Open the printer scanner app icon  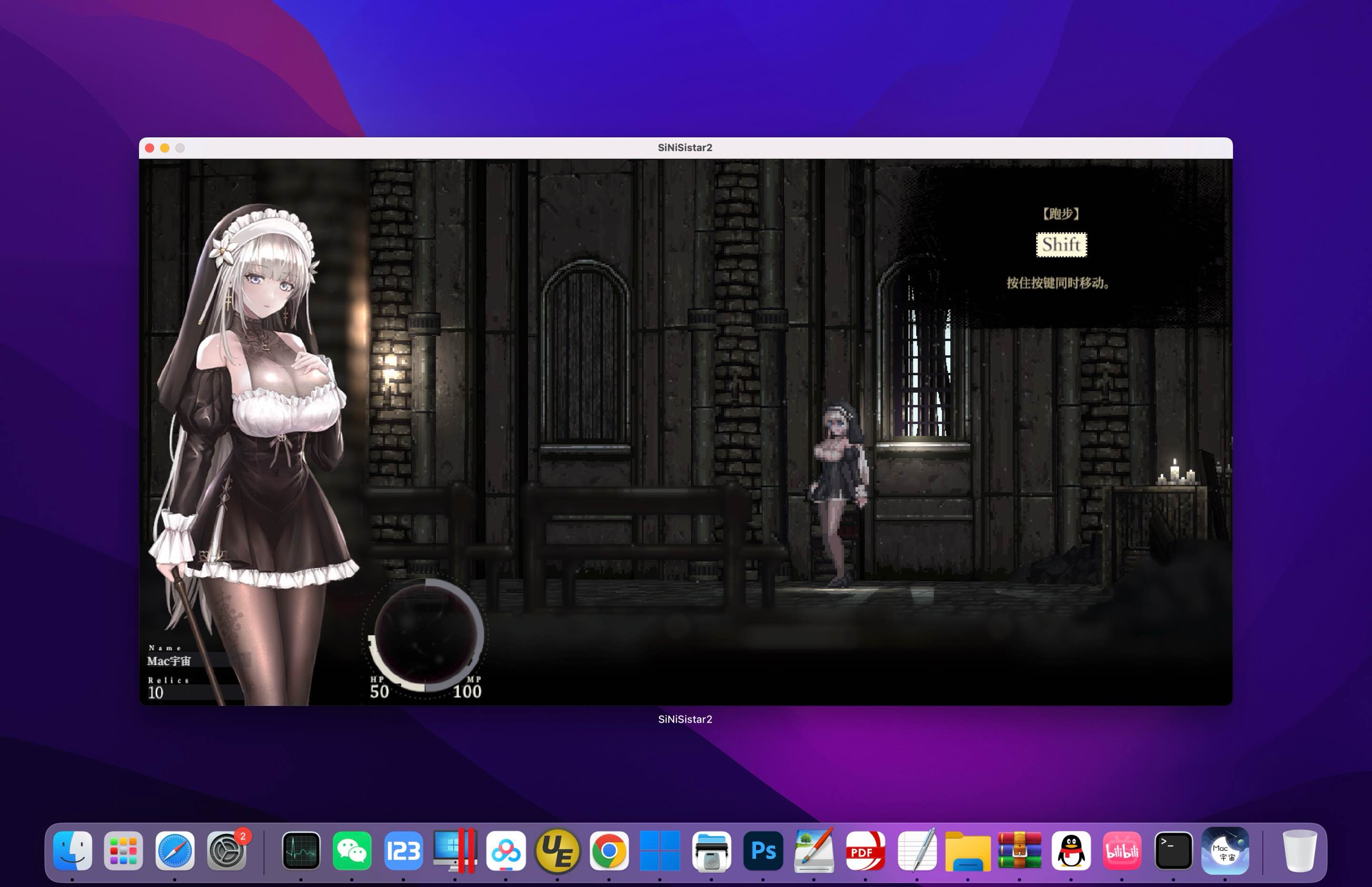711,851
